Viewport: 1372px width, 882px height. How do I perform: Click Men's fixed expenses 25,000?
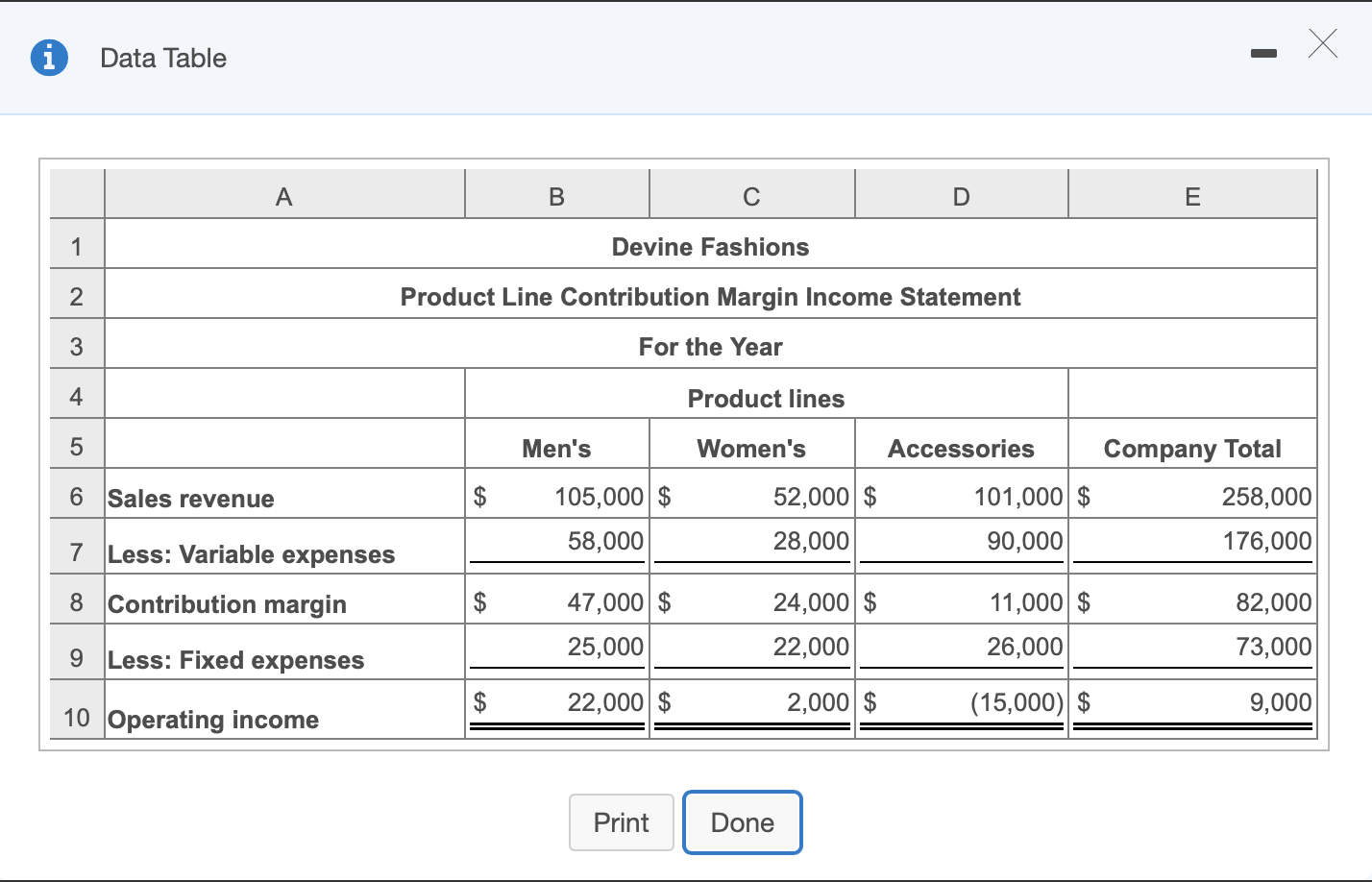606,647
